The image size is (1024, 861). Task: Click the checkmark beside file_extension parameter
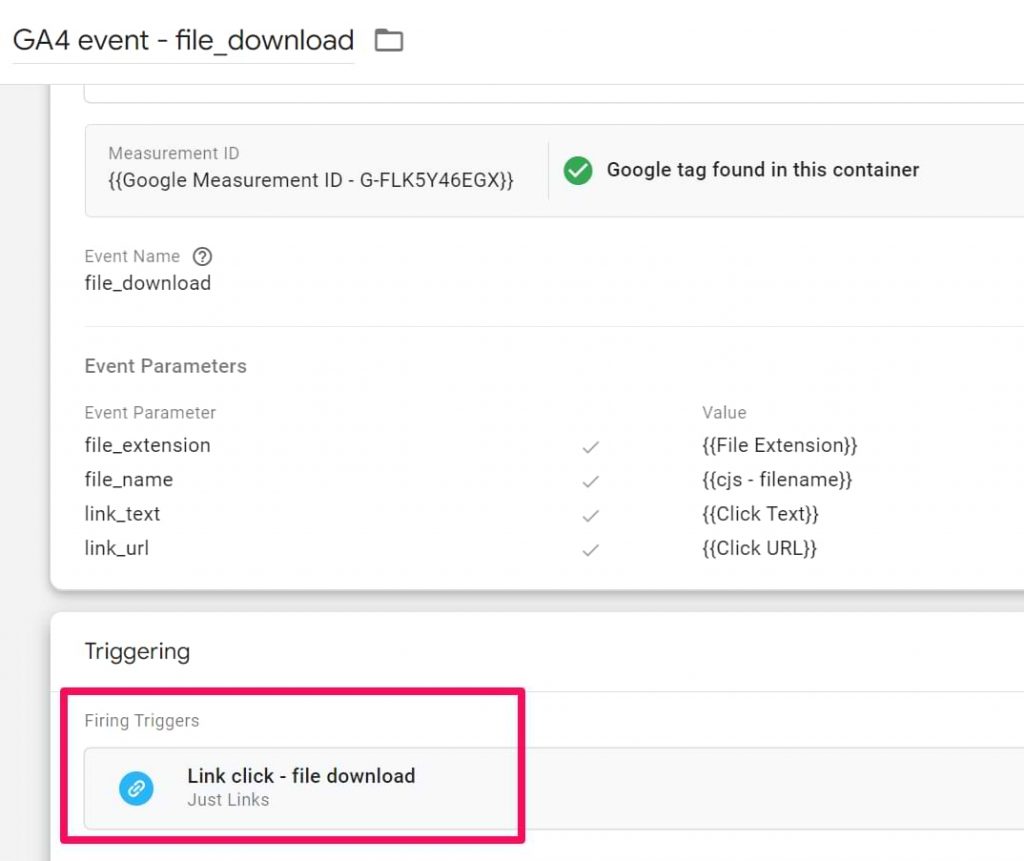[590, 447]
